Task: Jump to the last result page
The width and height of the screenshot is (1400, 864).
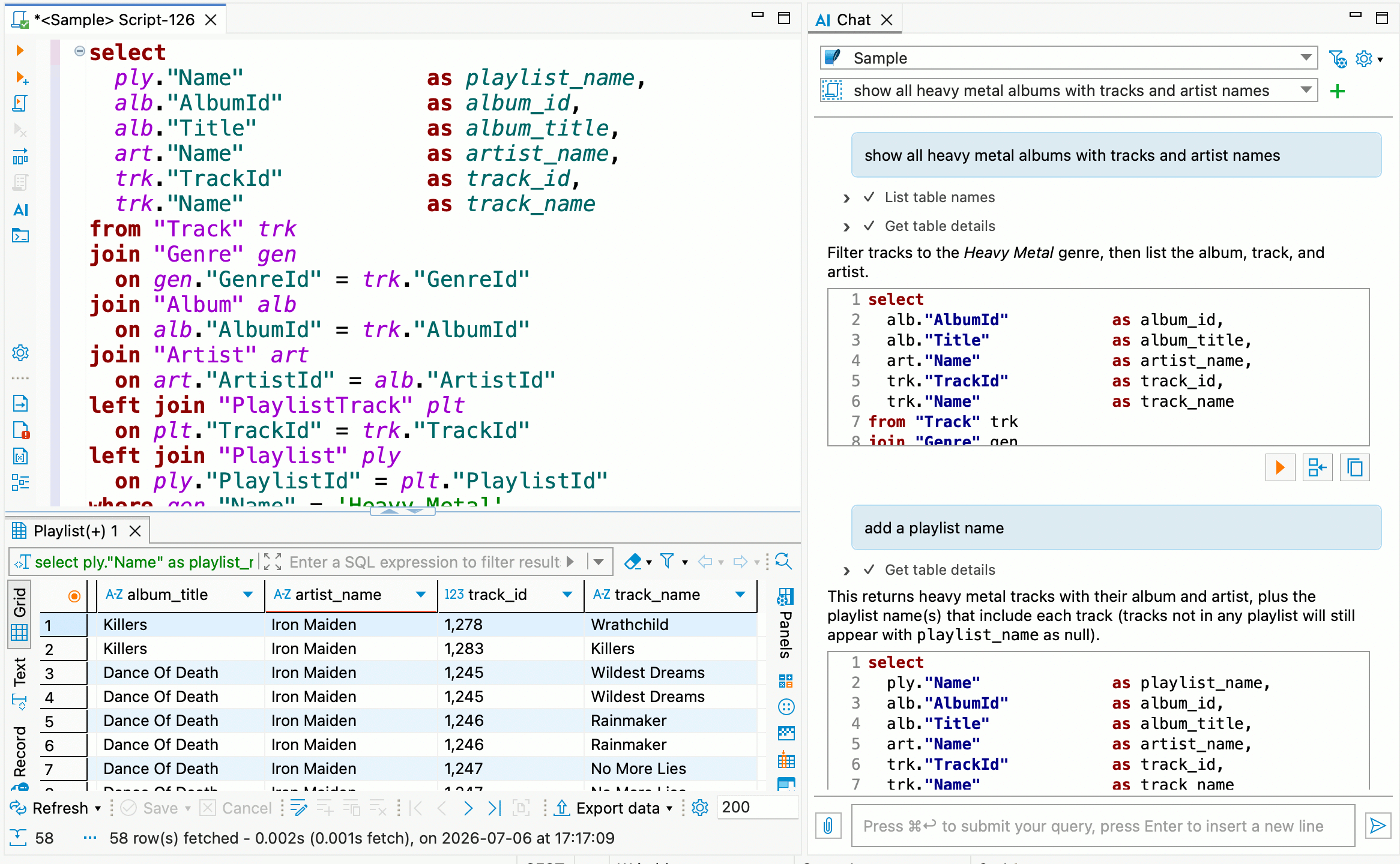Action: 494,808
